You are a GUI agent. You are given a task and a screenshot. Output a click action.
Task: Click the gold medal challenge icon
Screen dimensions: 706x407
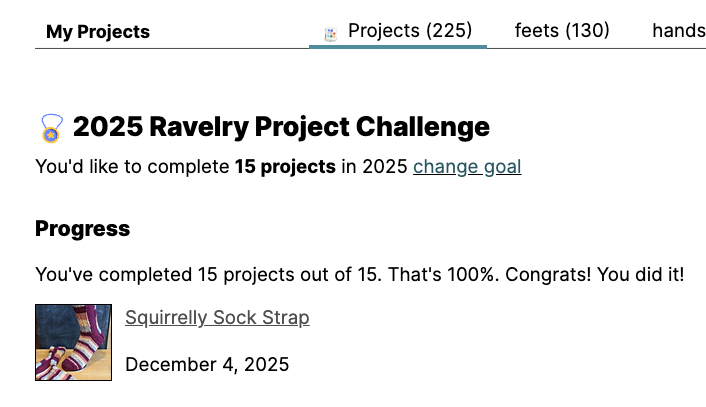(51, 128)
